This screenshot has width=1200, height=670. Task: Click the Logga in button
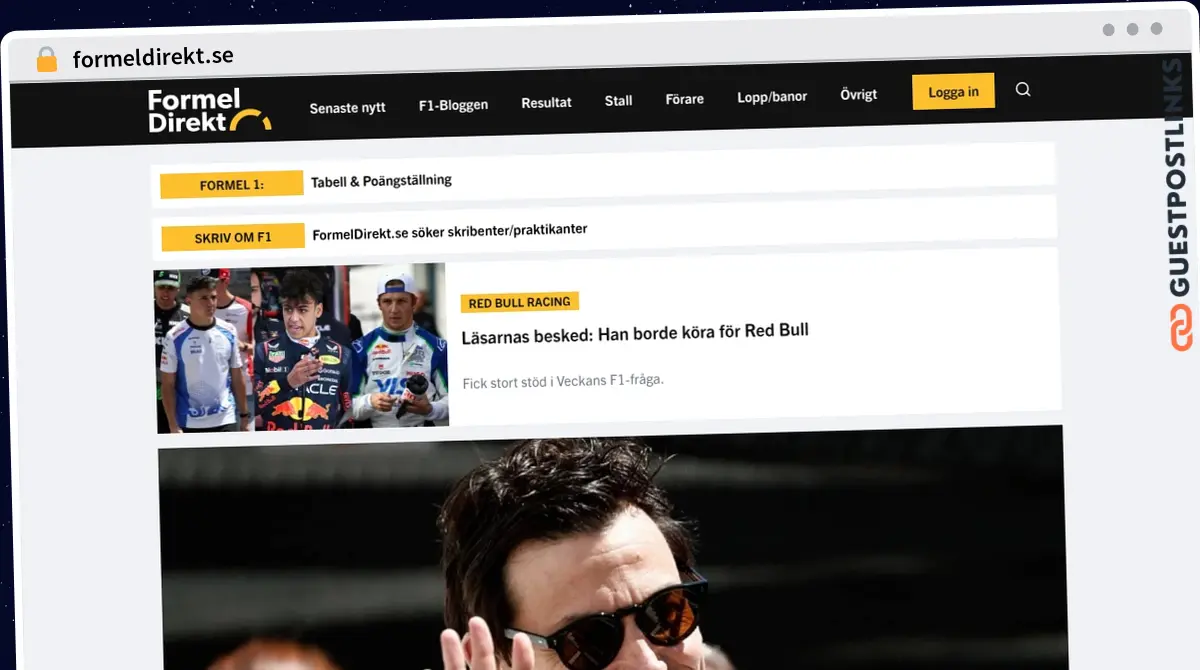pyautogui.click(x=953, y=92)
